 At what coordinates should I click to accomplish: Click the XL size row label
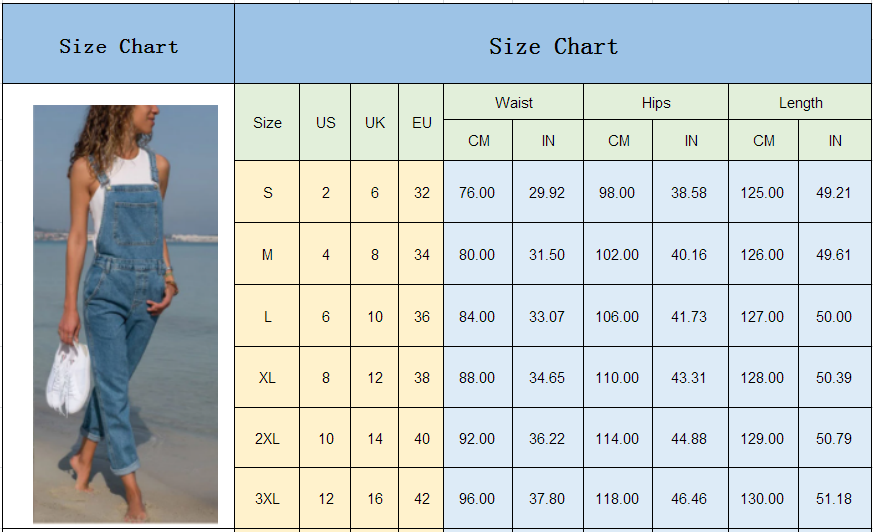pos(267,378)
